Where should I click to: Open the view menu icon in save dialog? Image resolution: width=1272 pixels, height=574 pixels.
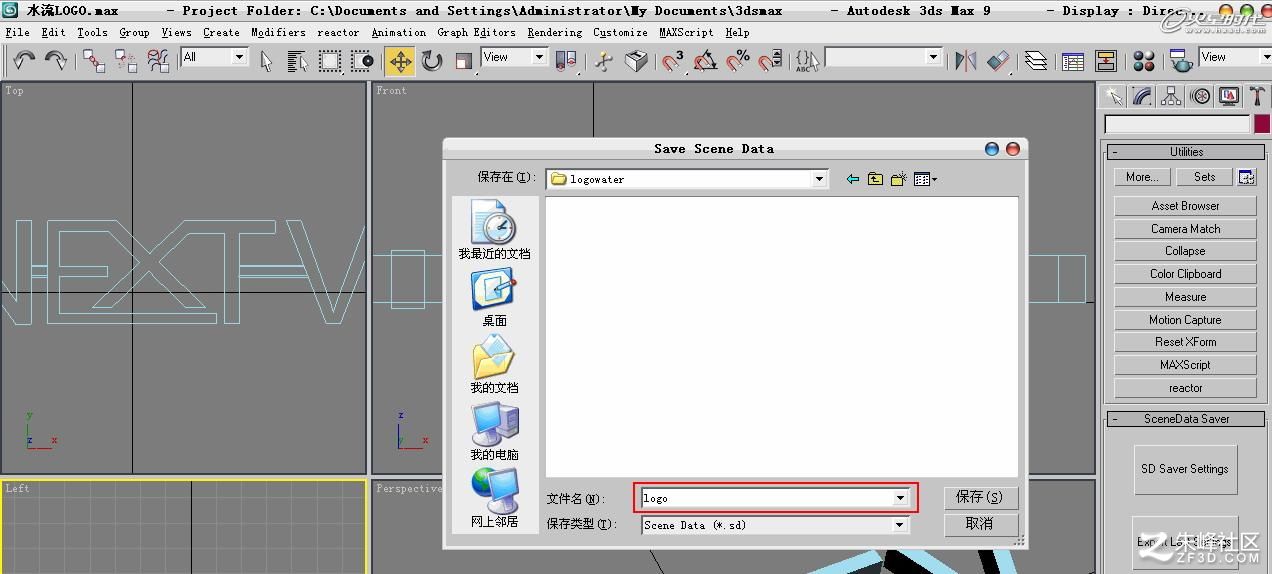925,179
